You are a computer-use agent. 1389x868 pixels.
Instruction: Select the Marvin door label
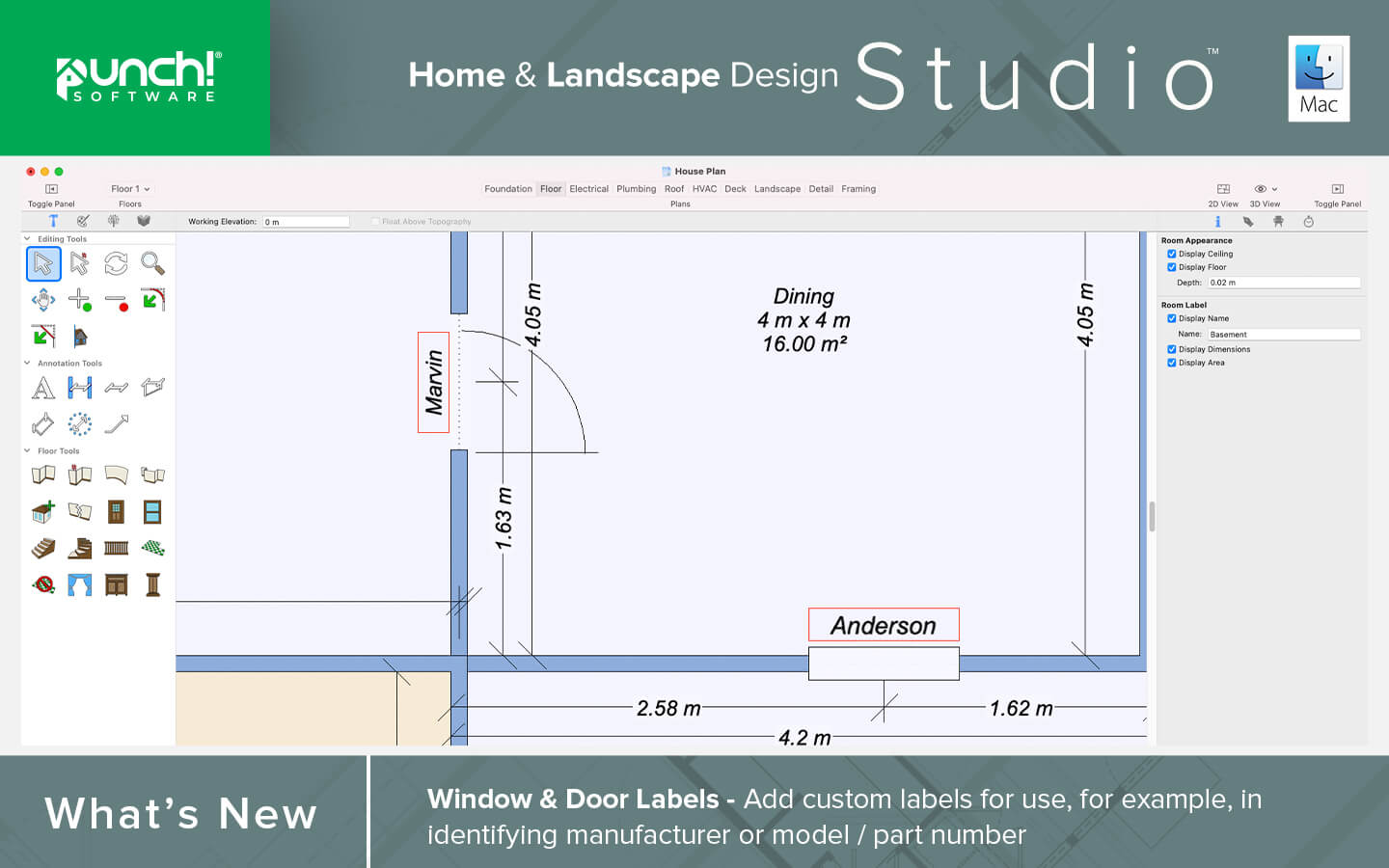click(433, 382)
